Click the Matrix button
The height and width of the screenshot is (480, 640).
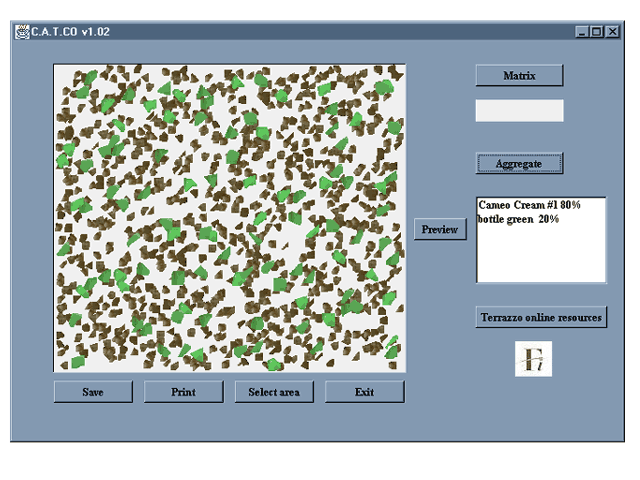(519, 76)
